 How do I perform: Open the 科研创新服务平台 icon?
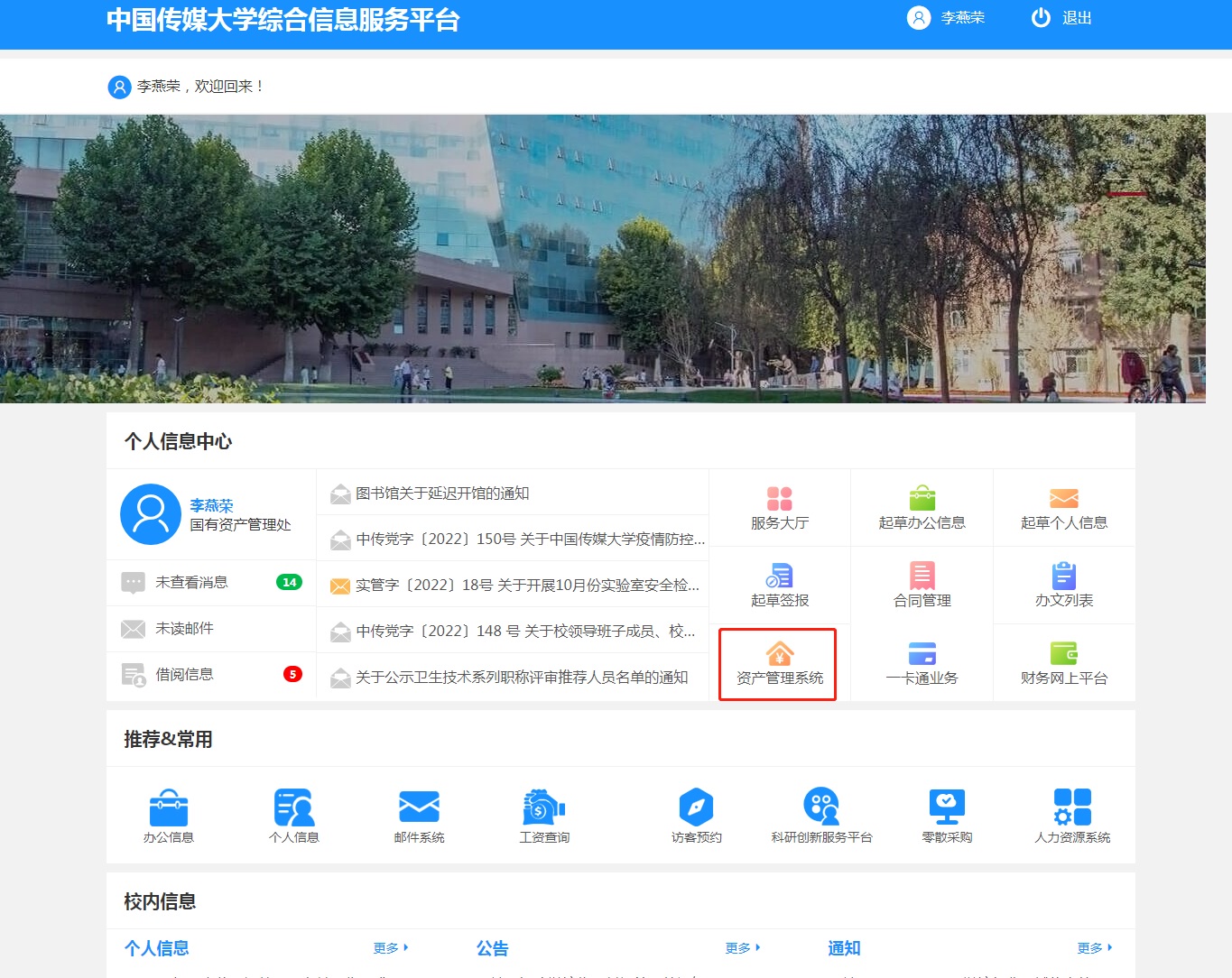(x=820, y=815)
